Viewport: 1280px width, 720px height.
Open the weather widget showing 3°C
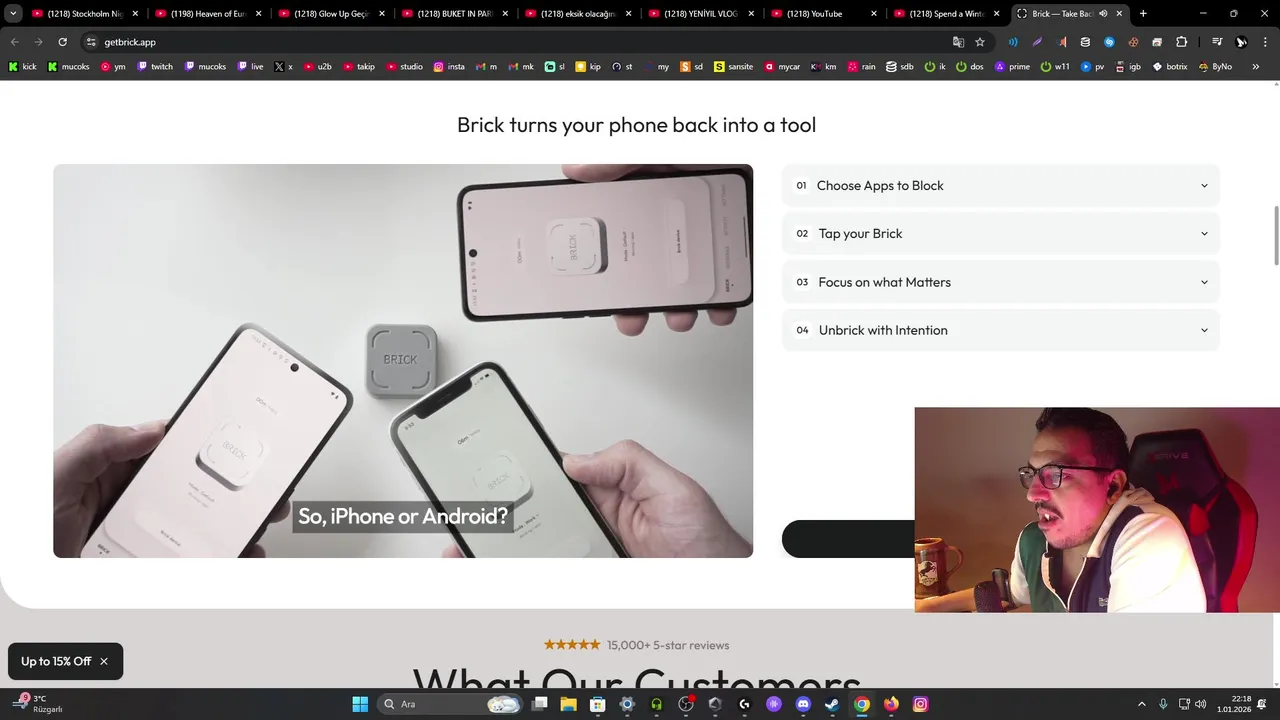click(40, 704)
